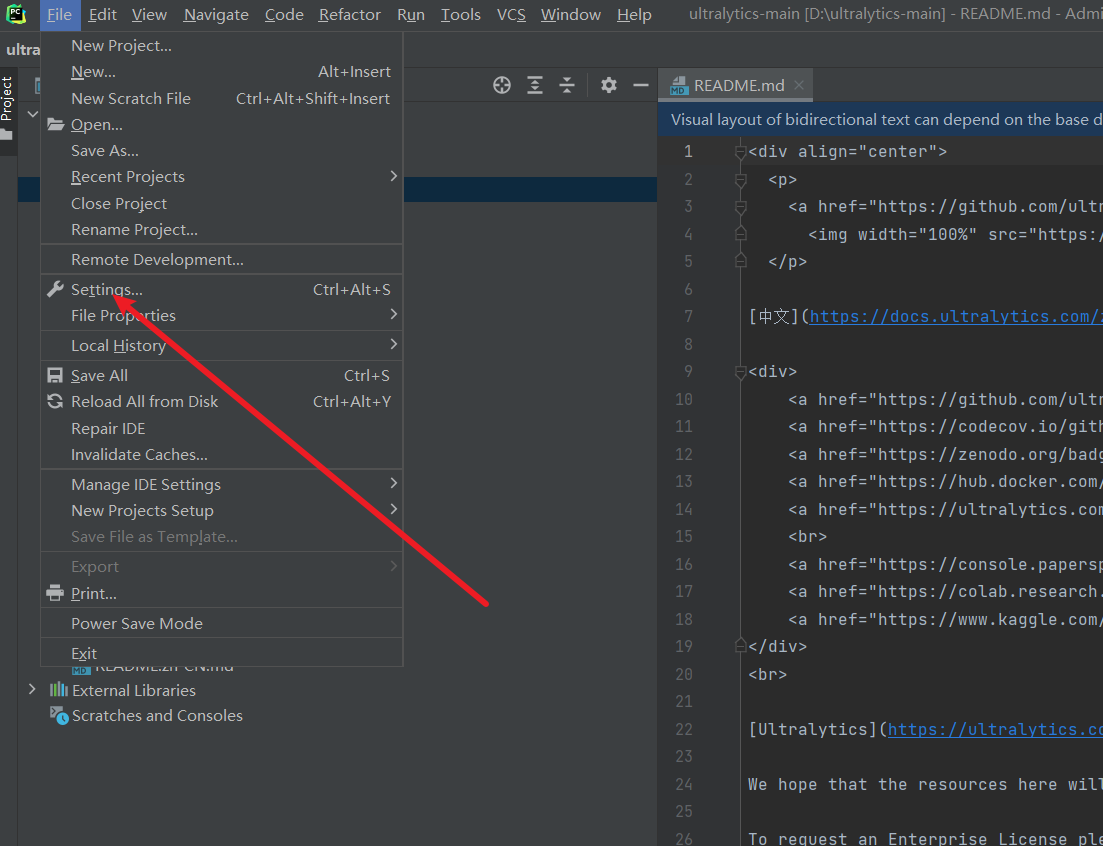Click the Reload All from Disk refresh icon
The image size is (1103, 846).
[x=55, y=402]
